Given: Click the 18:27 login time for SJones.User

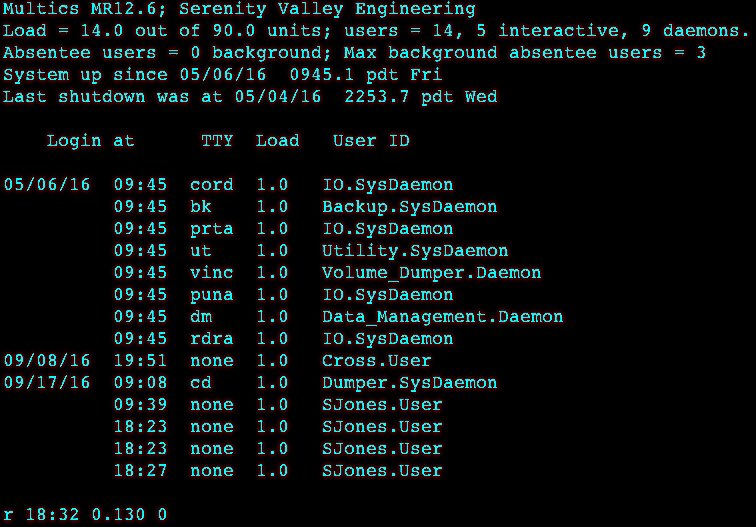Looking at the screenshot, I should point(140,471).
